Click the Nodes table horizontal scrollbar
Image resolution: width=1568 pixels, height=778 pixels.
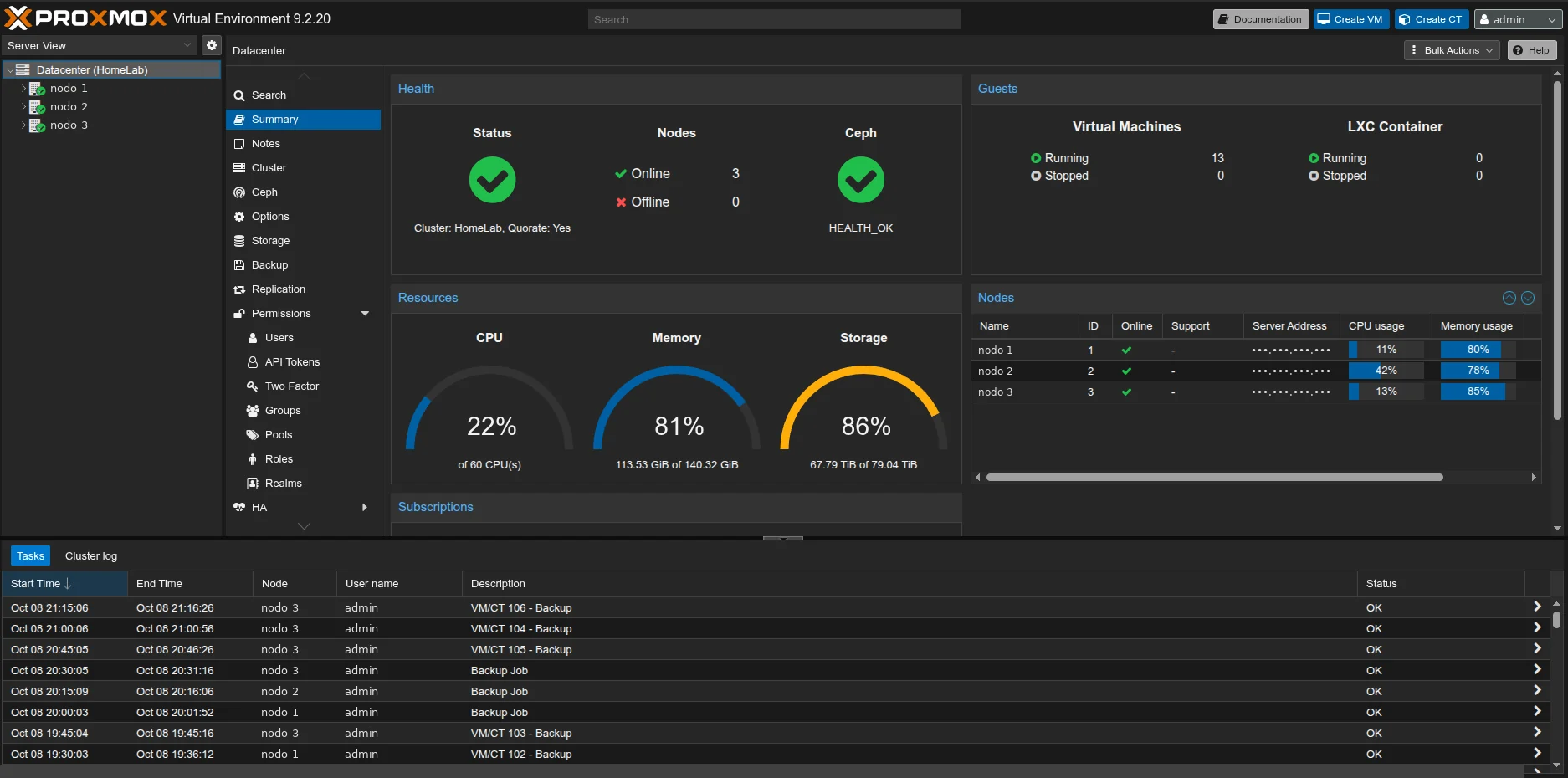1215,478
